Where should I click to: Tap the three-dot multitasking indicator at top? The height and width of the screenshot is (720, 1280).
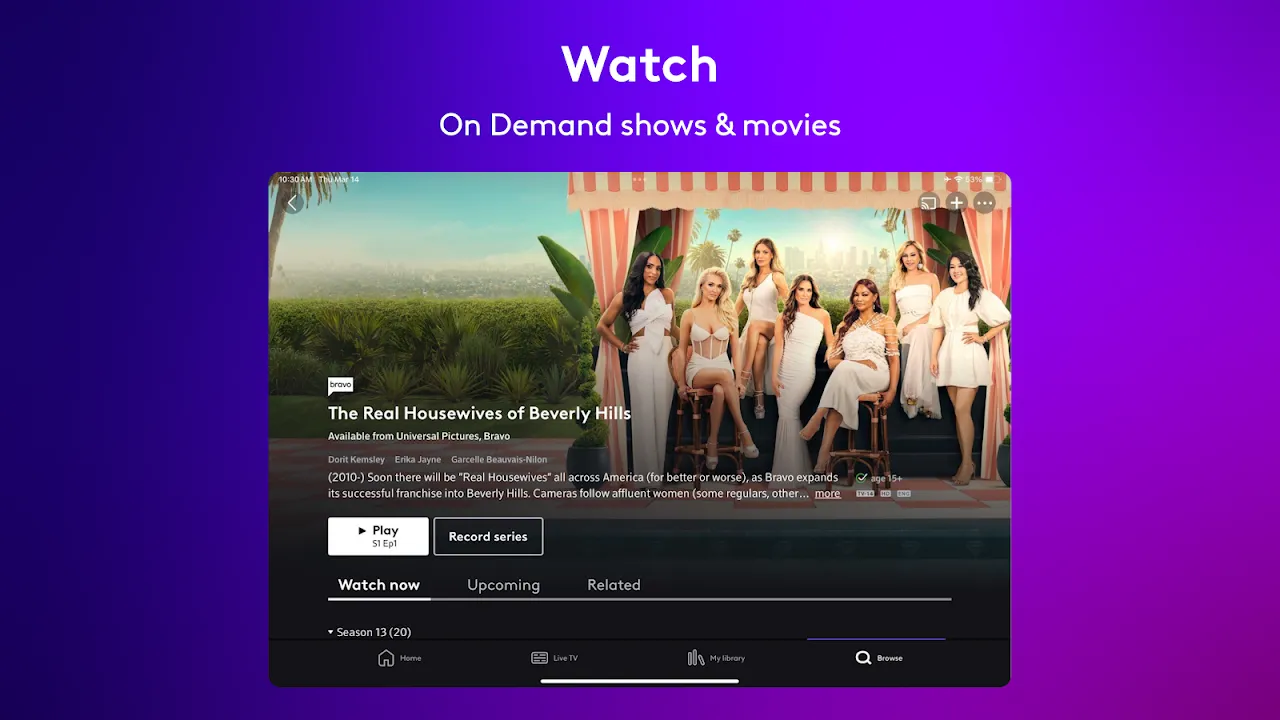point(640,180)
